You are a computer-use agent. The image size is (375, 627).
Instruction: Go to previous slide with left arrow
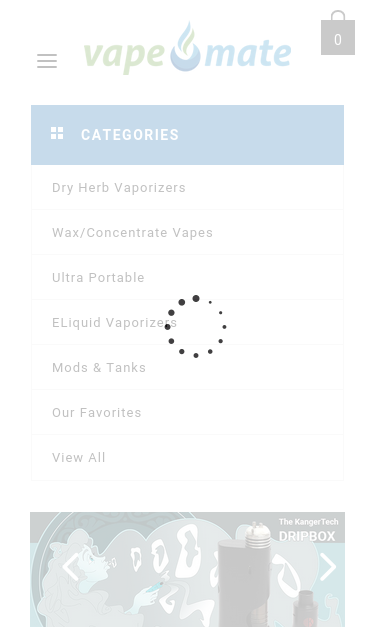pyautogui.click(x=71, y=566)
